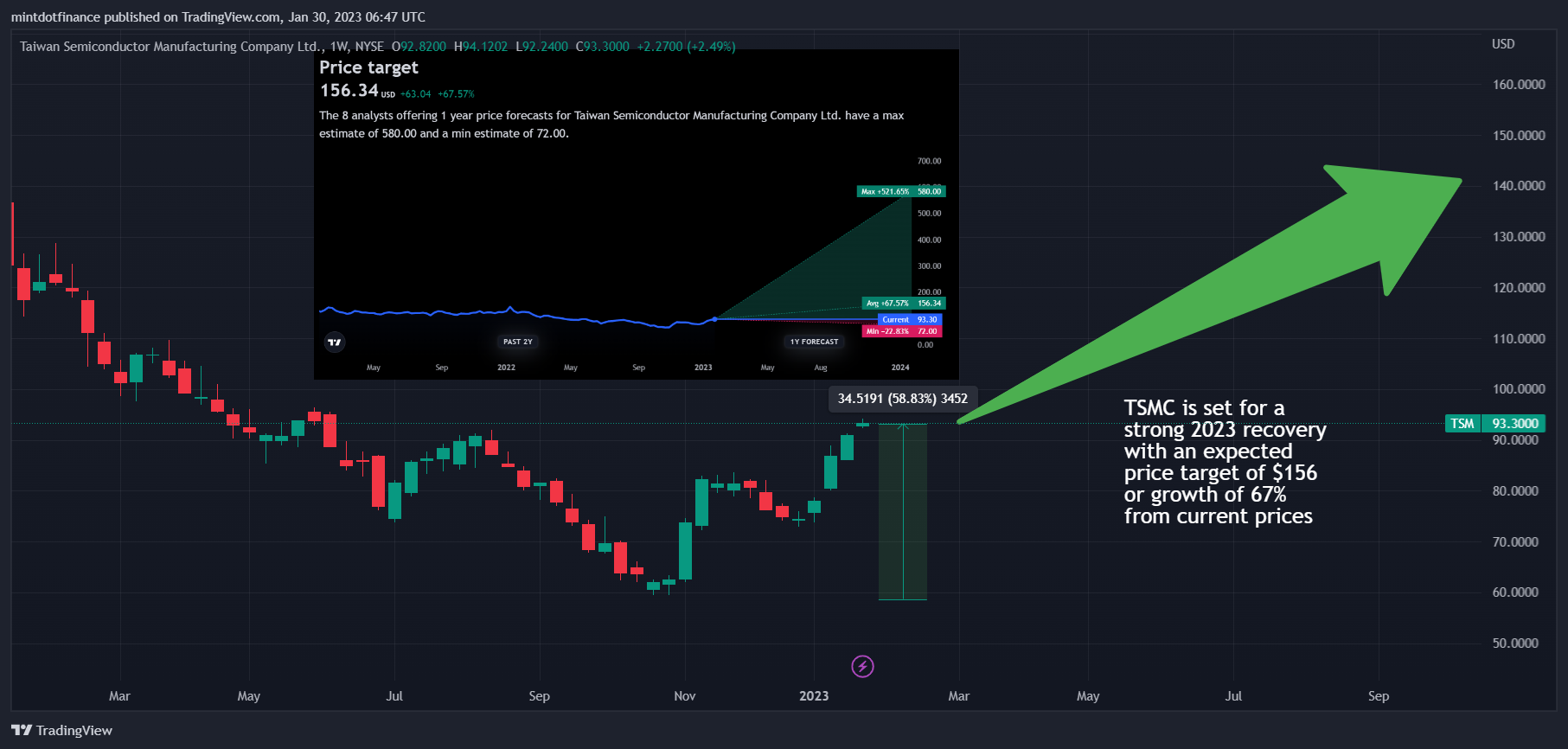Click the Current 93.30 label

(x=910, y=319)
